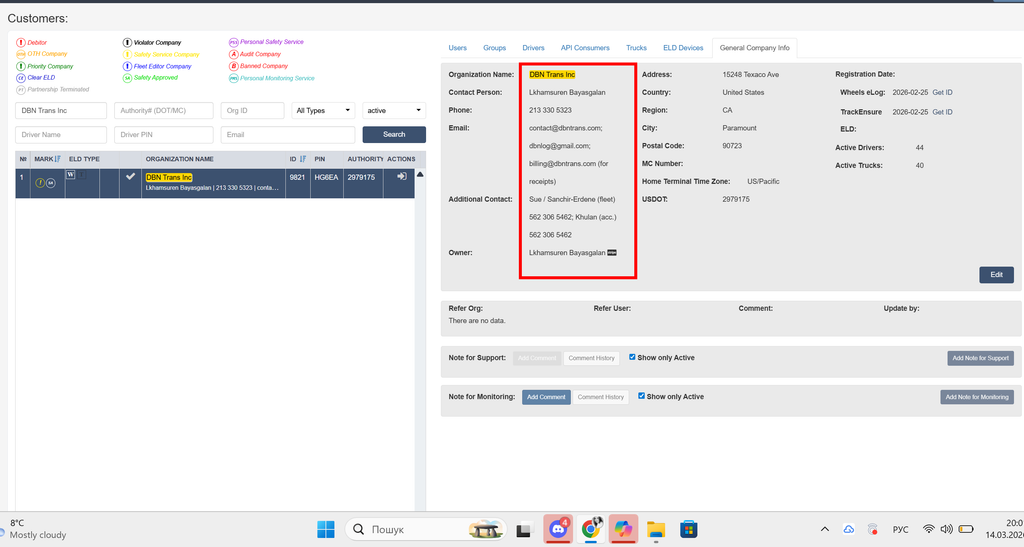The image size is (1024, 547).
Task: Click the T TrackEnsure icon in DBN Trans row
Action: [x=82, y=174]
